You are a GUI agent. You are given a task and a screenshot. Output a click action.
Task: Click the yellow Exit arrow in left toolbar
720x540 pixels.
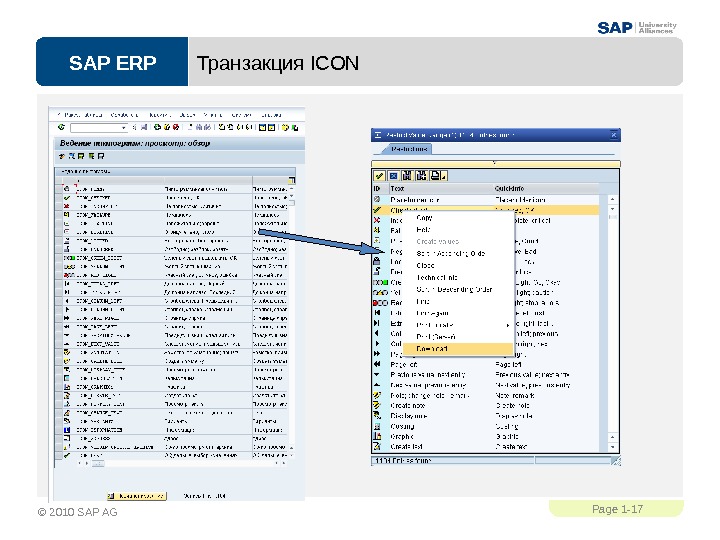point(166,127)
